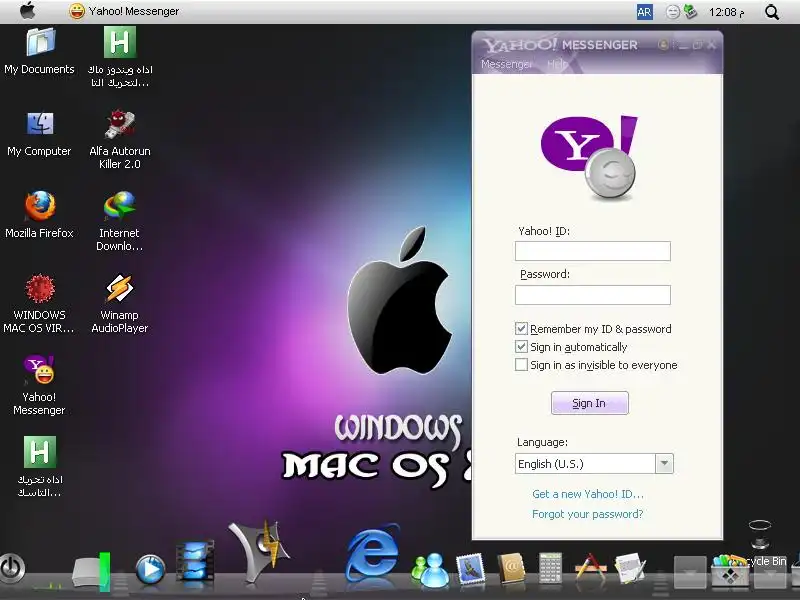Click the green network tray icon
800x600 pixels.
[690, 11]
